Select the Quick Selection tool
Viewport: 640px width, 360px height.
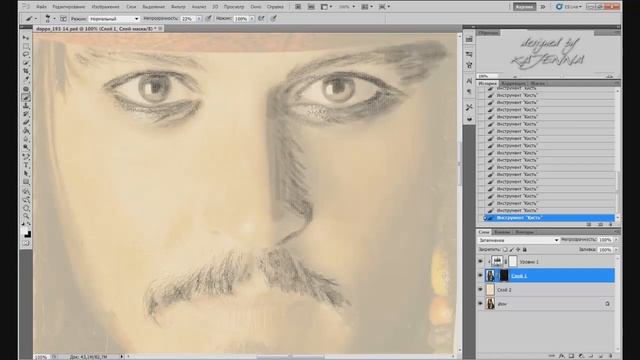tap(26, 63)
